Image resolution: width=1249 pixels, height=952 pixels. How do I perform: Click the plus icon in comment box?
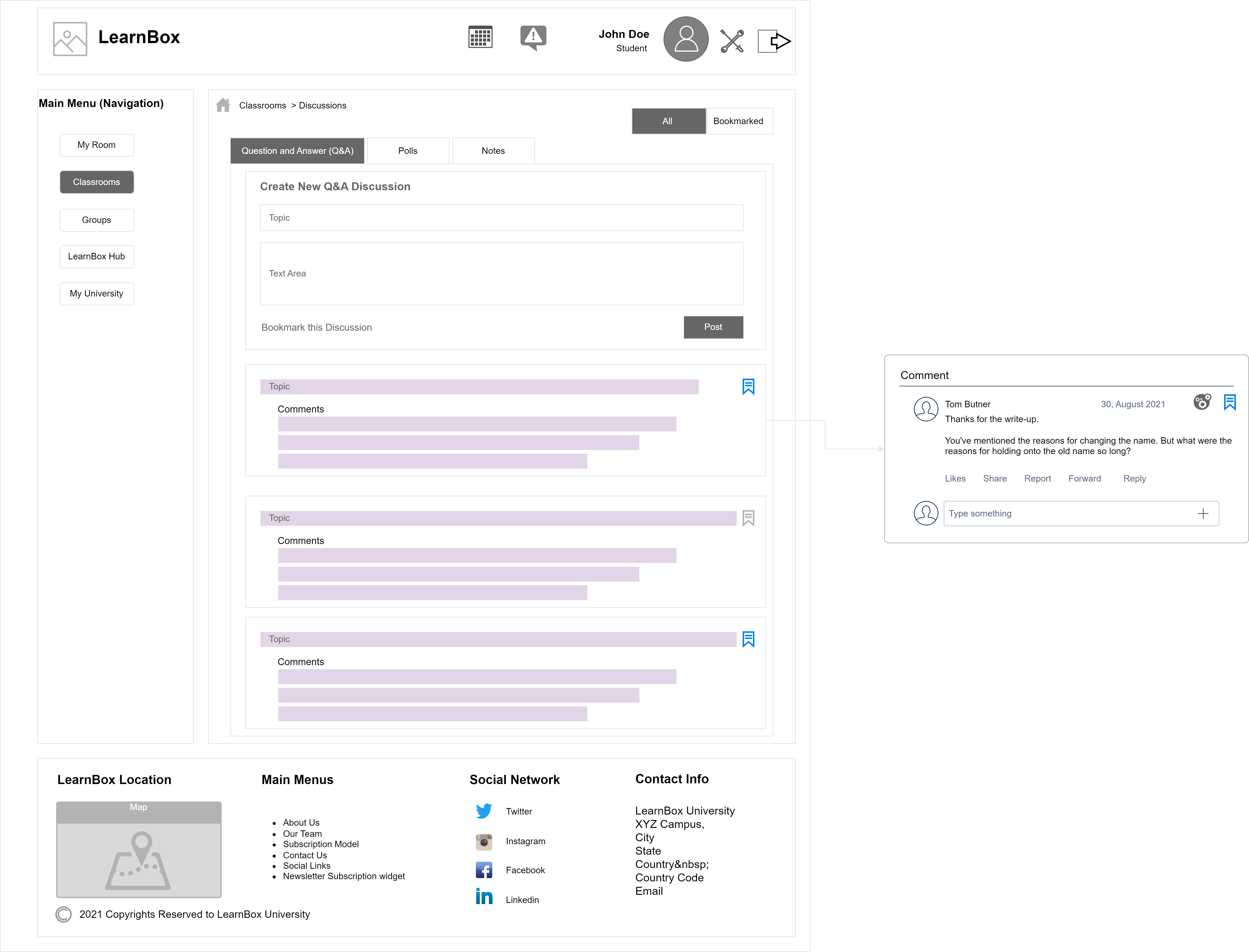1203,513
